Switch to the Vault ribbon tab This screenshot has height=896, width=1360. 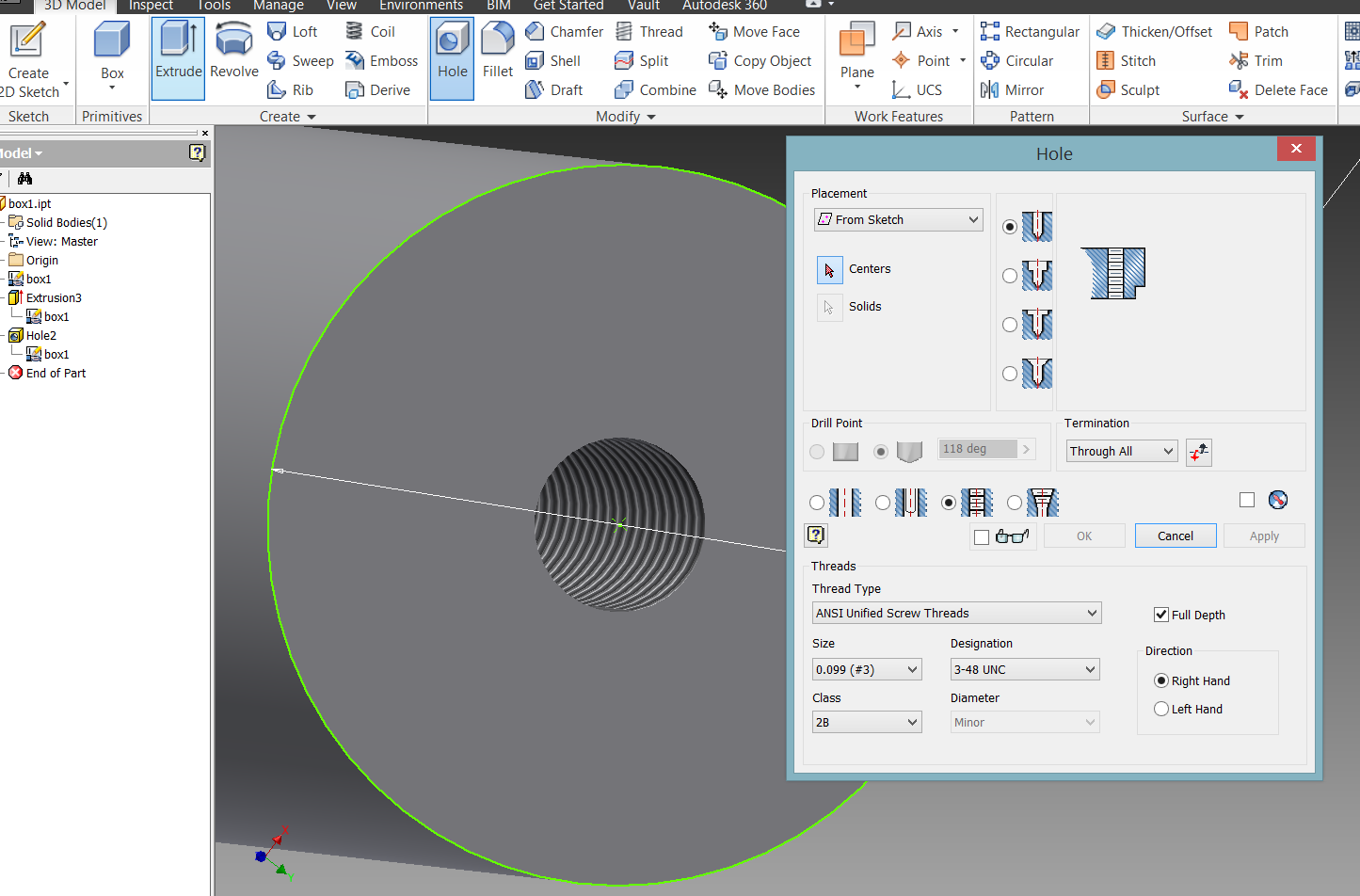coord(644,6)
